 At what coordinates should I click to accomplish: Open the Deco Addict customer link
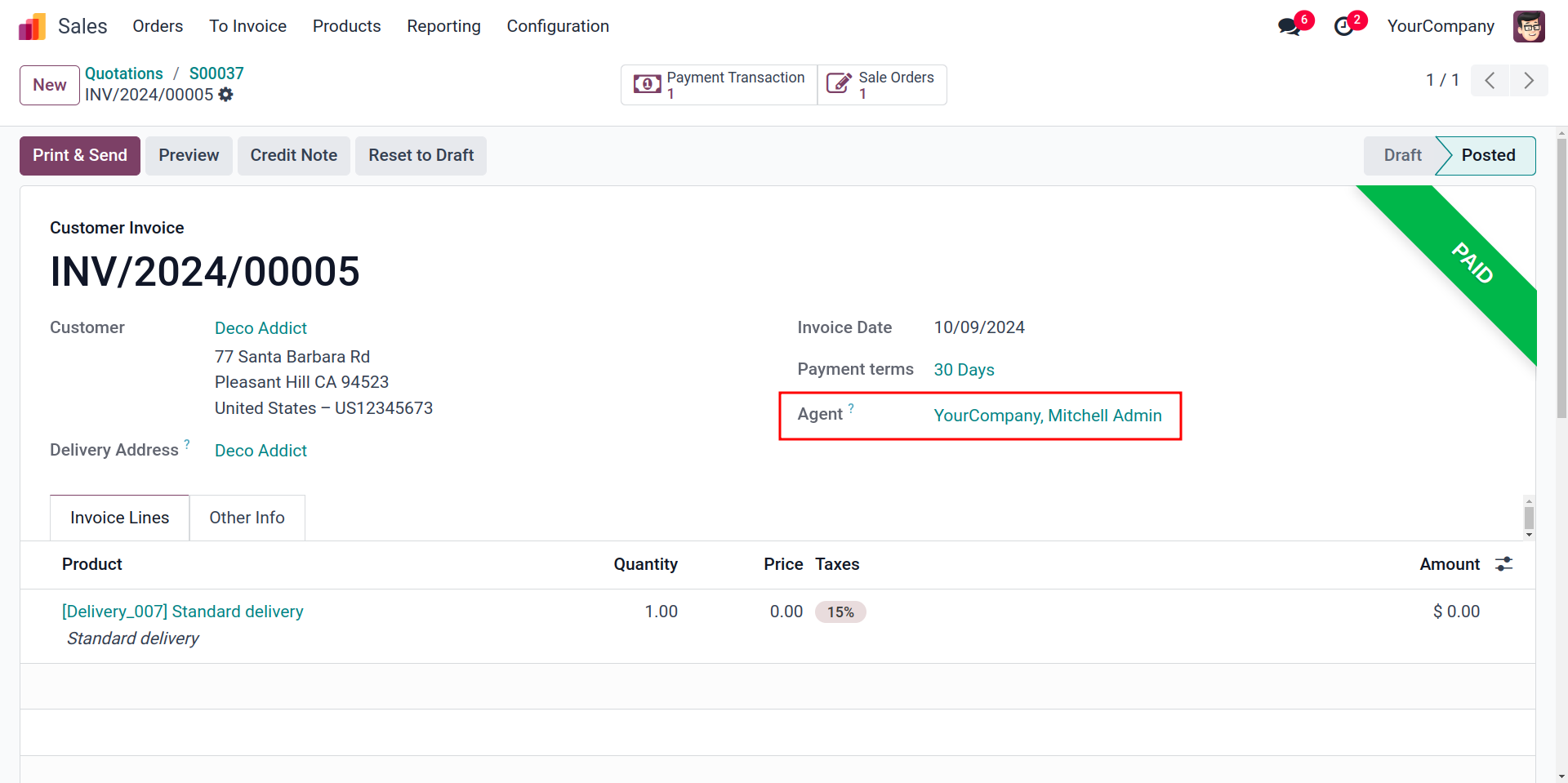pos(261,328)
